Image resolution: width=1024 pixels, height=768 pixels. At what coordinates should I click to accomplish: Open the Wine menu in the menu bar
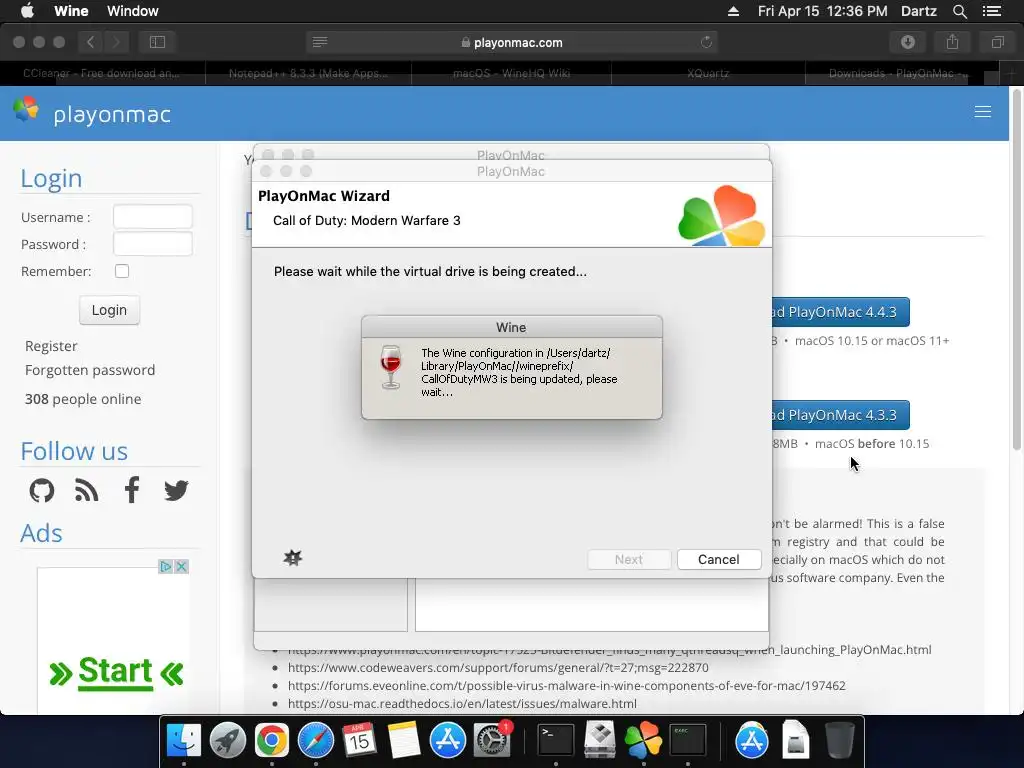(71, 11)
